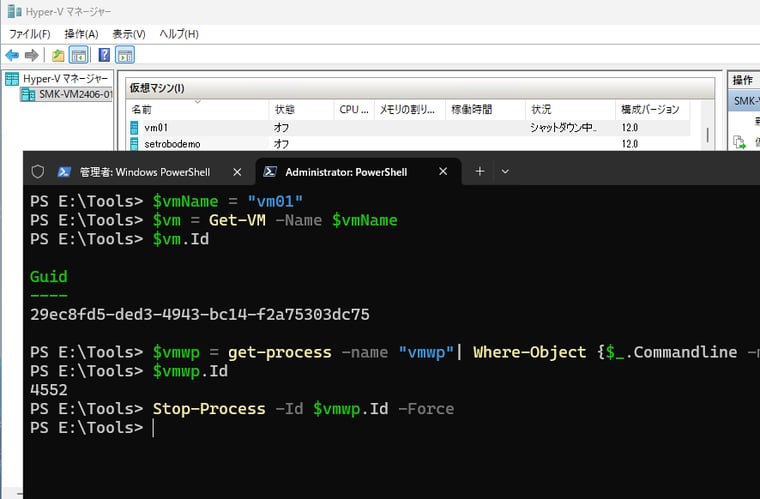Image resolution: width=760 pixels, height=499 pixels.
Task: Click the terminal prompt at the cursor
Action: coord(153,428)
